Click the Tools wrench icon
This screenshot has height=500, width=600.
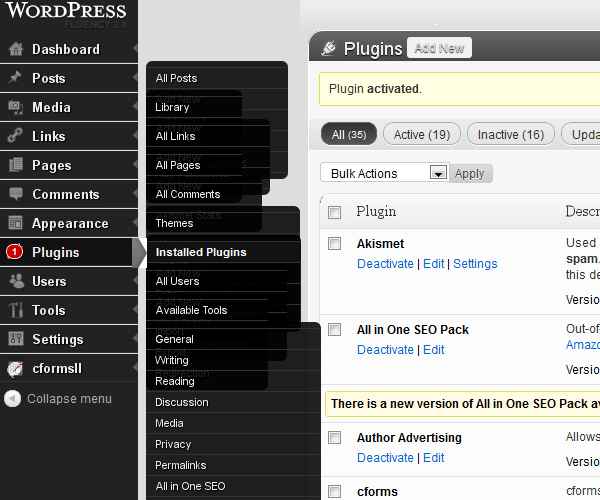pos(16,310)
